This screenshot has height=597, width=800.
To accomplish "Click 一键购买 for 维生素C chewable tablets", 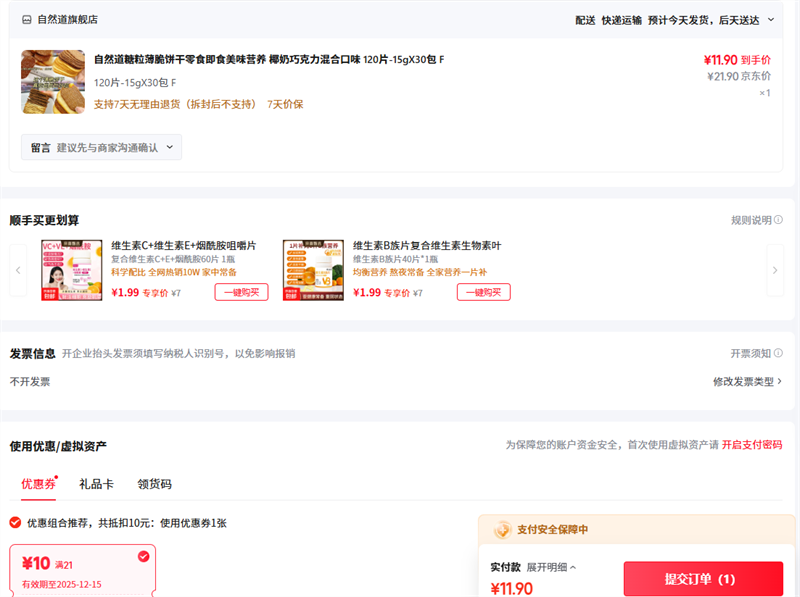I will 241,292.
